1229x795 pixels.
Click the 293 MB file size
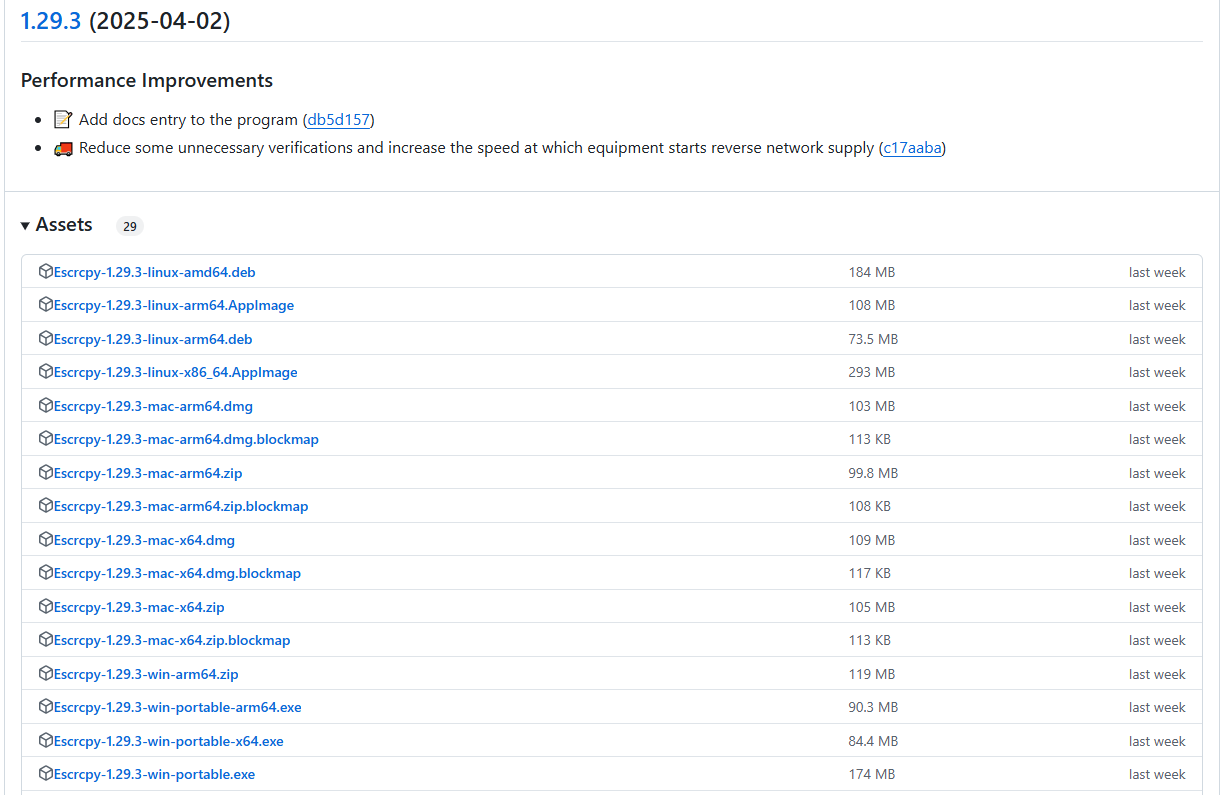click(872, 372)
